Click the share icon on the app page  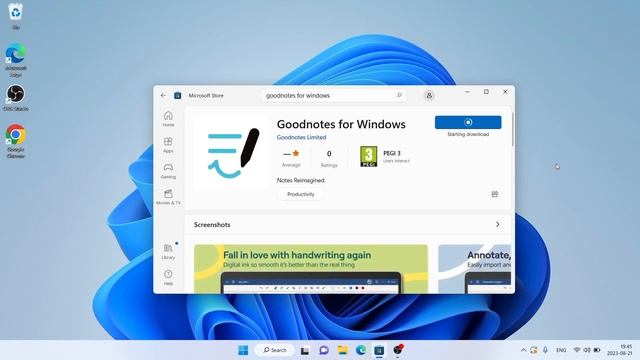click(x=495, y=194)
